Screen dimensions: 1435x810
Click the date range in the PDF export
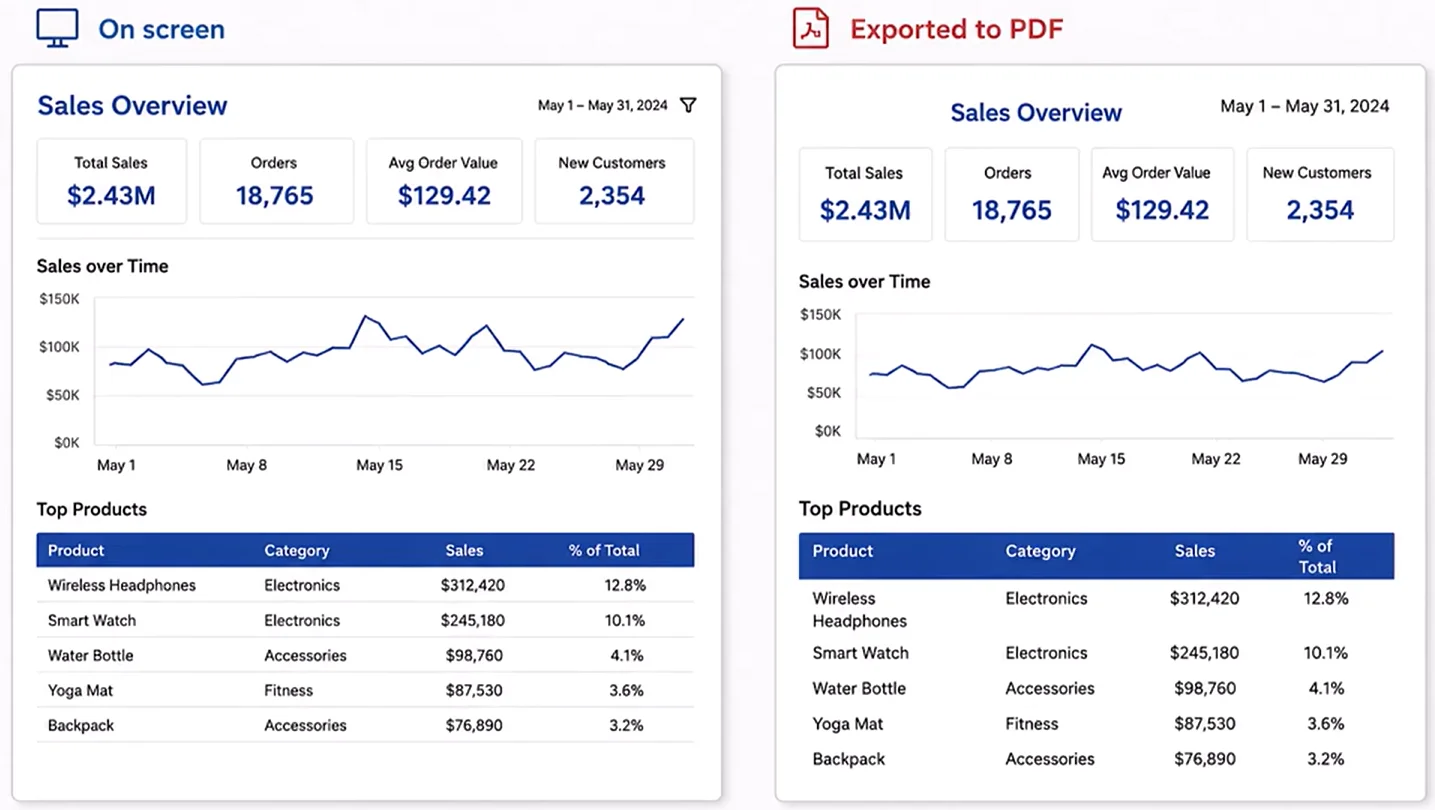[x=1305, y=106]
